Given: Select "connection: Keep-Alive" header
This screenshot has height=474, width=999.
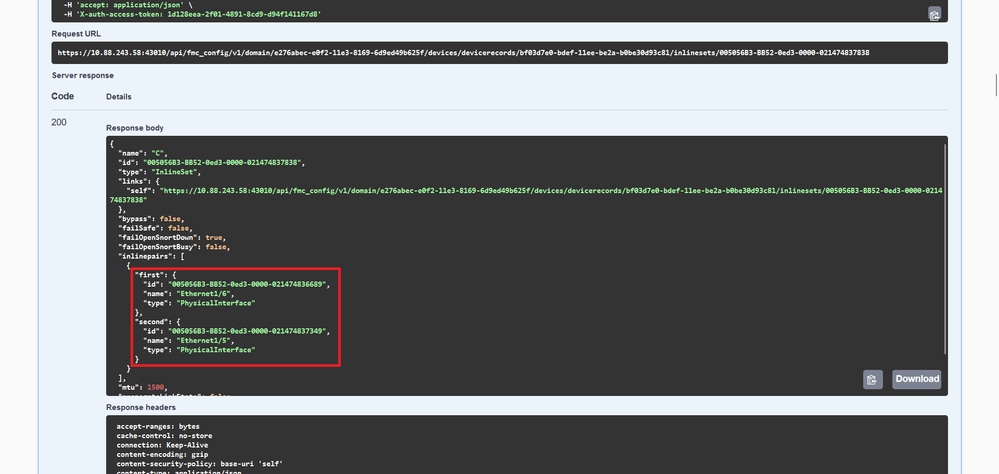Looking at the screenshot, I should [x=162, y=445].
